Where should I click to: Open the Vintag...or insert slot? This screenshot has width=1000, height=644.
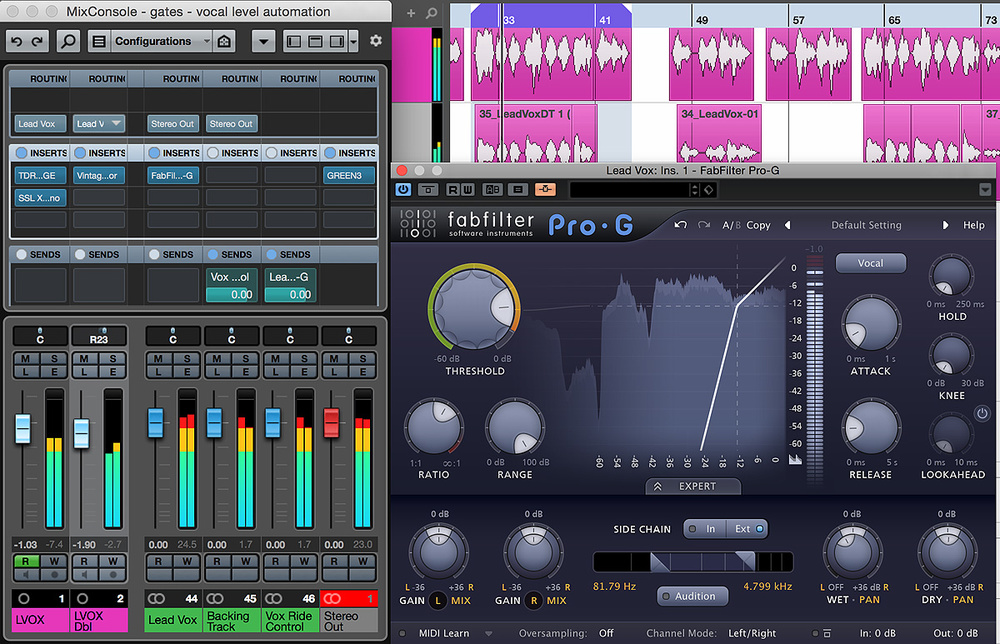pyautogui.click(x=99, y=175)
